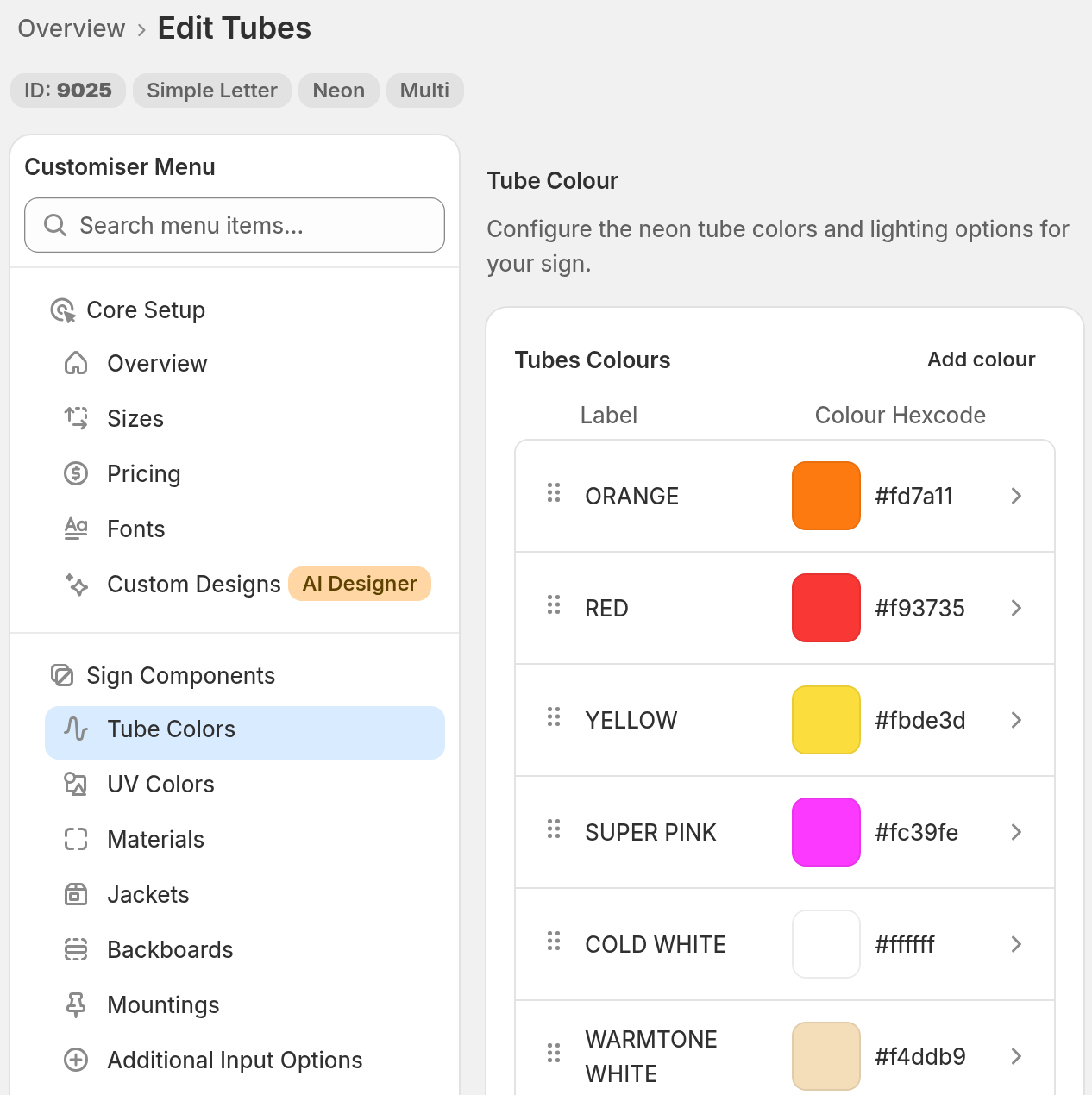Grab the drag handle for COLD WHITE row
The width and height of the screenshot is (1092, 1095).
(554, 941)
